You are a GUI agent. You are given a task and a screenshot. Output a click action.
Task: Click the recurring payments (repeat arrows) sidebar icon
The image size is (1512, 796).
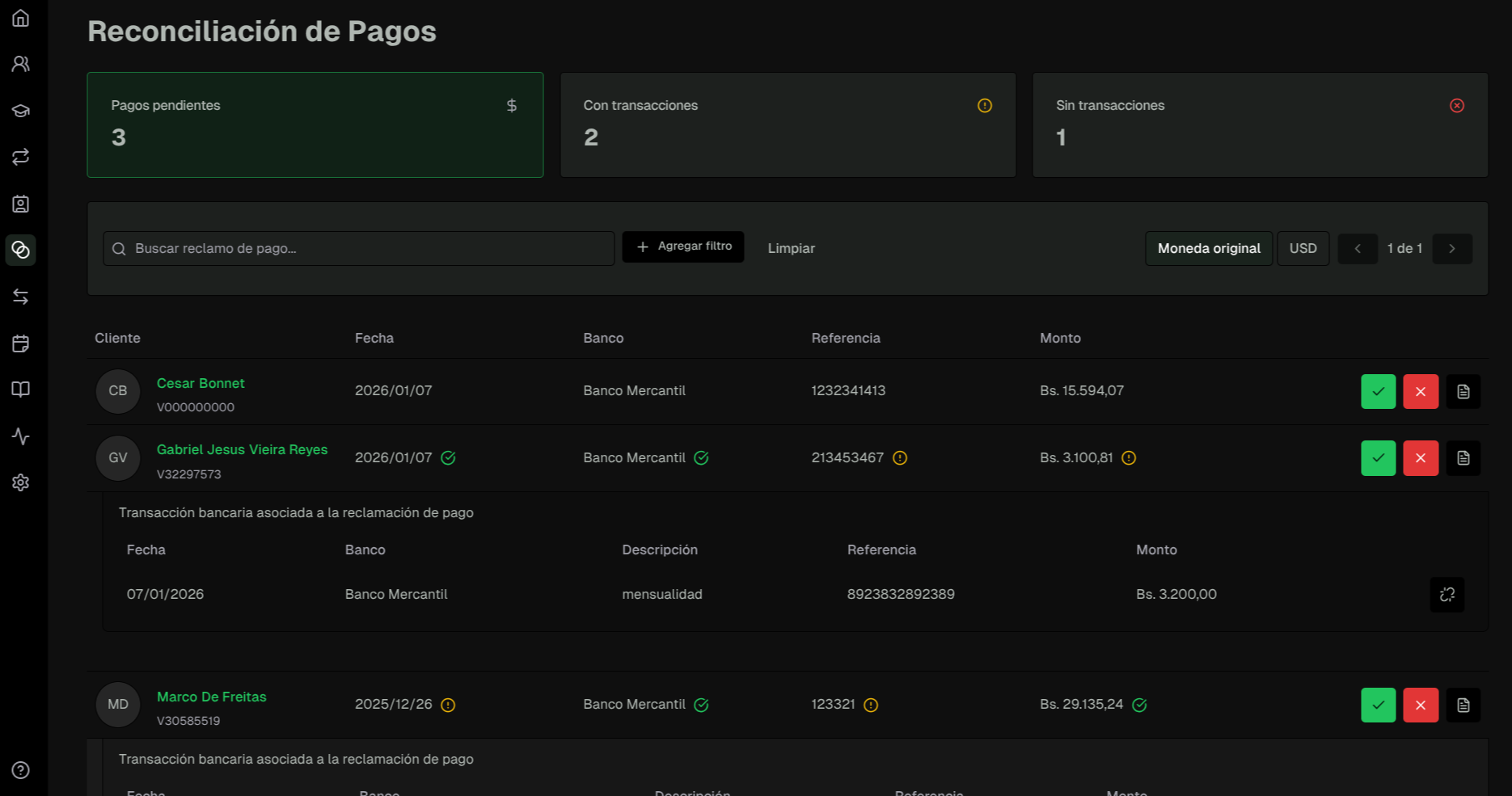20,157
